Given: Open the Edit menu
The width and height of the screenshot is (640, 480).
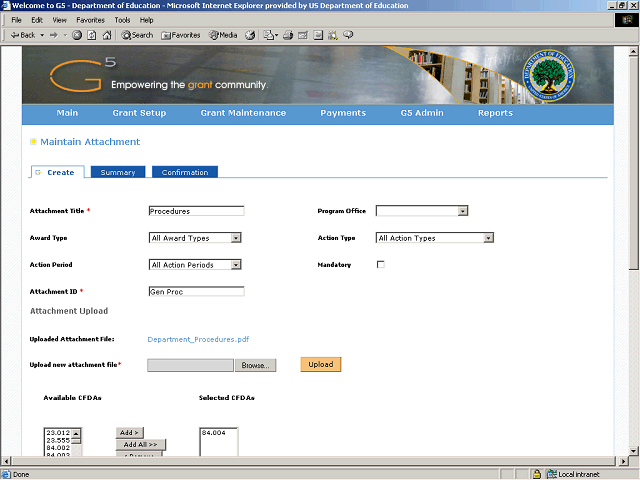Looking at the screenshot, I should pos(37,20).
